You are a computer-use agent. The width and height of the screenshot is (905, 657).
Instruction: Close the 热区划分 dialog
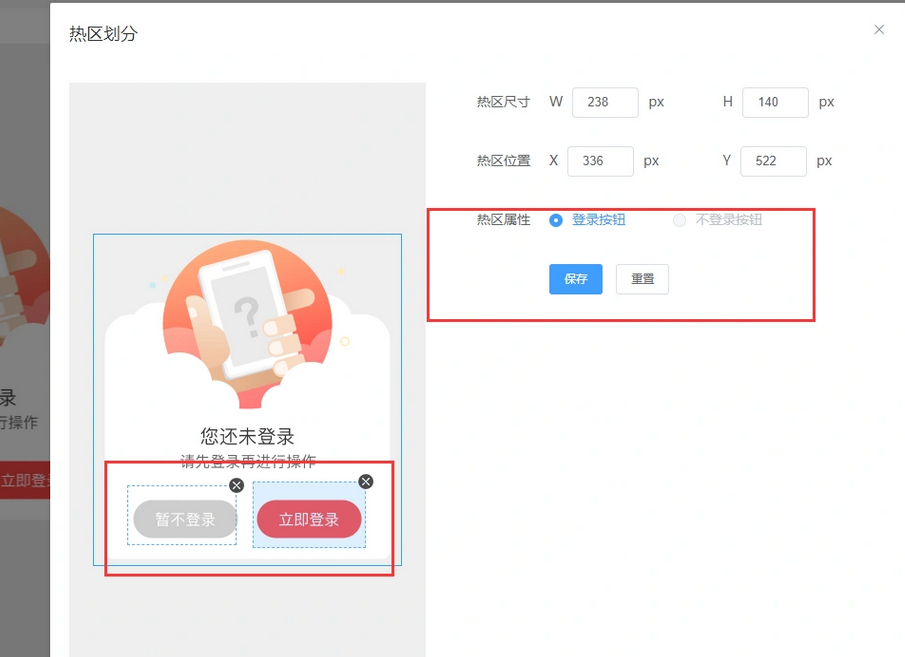tap(879, 30)
